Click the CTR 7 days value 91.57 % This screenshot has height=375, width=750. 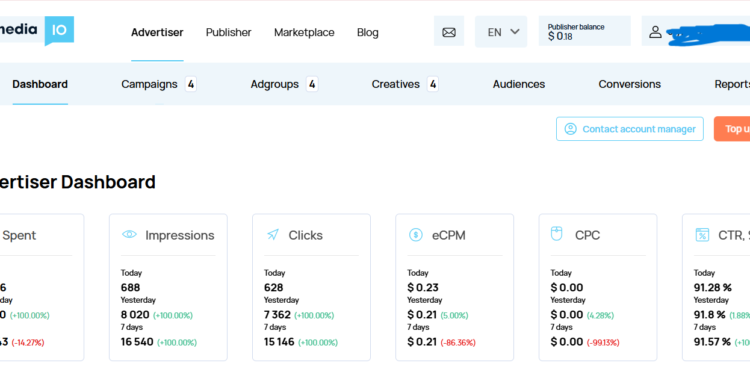click(713, 342)
